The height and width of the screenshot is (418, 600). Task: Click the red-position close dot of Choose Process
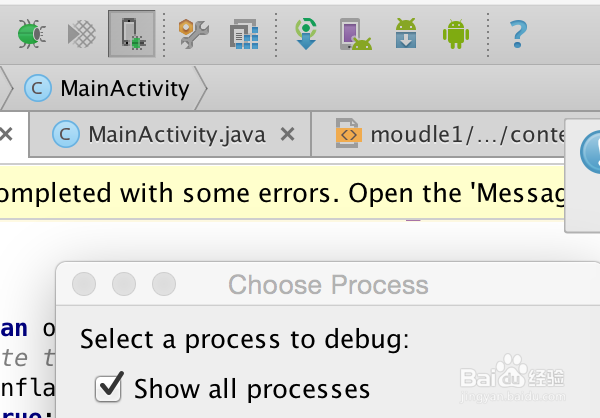(84, 284)
